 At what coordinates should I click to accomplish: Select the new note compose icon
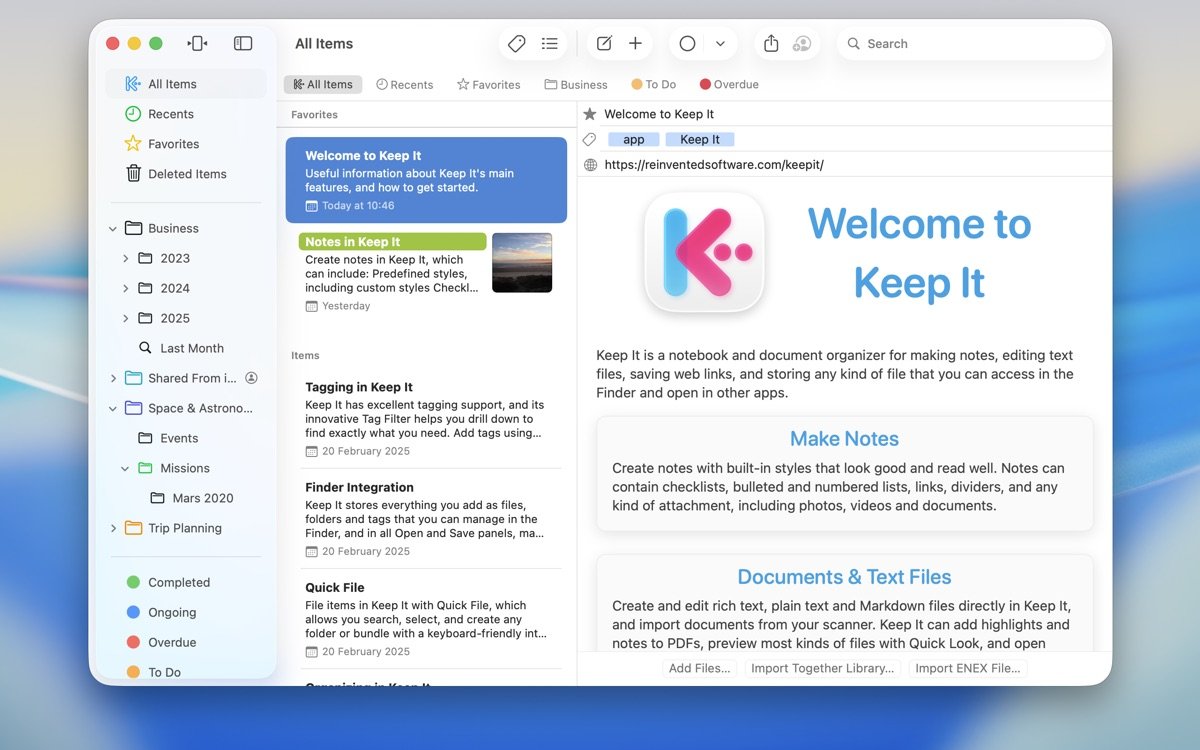point(603,43)
